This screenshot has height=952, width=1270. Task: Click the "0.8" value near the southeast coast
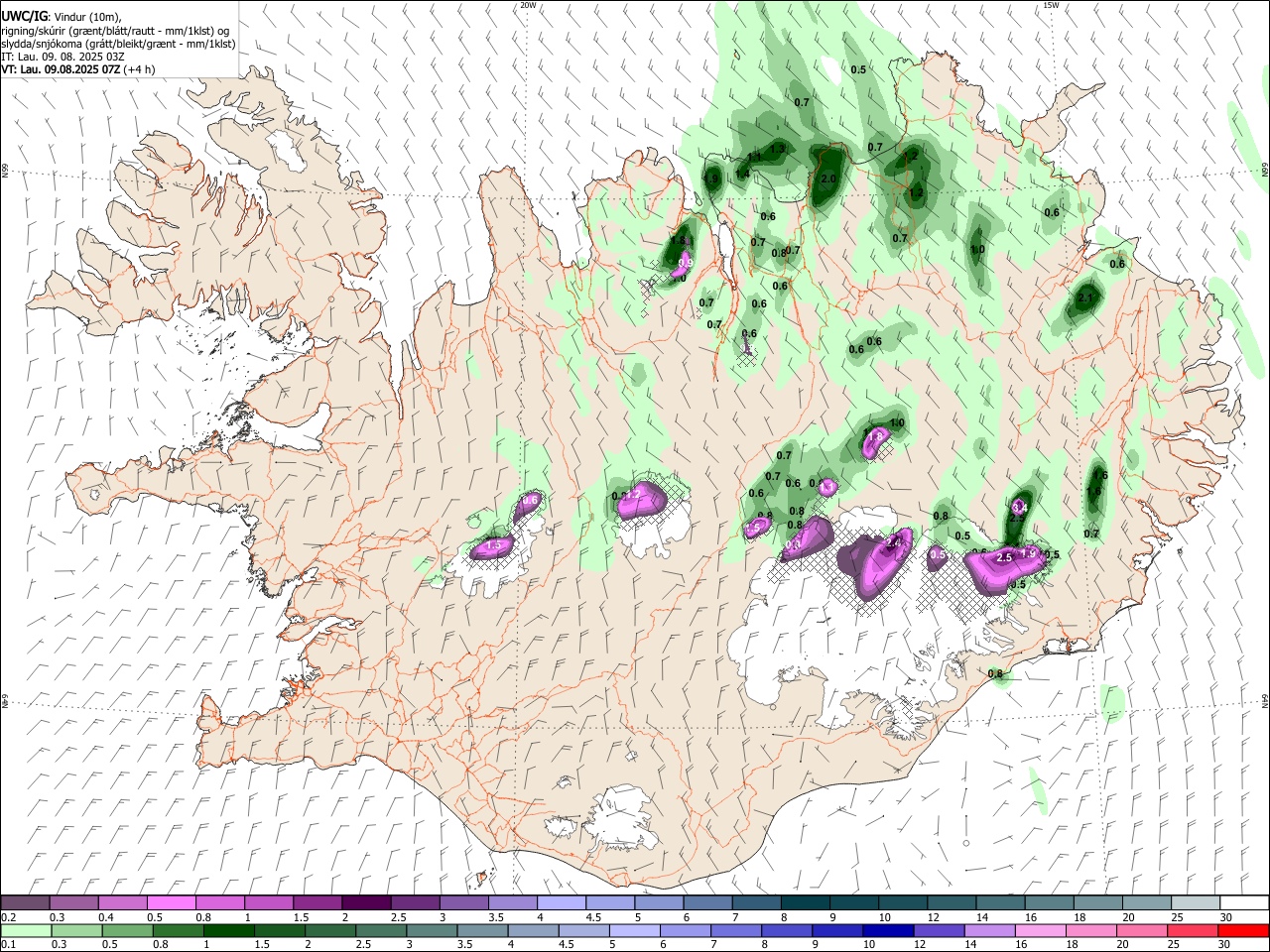[x=996, y=674]
